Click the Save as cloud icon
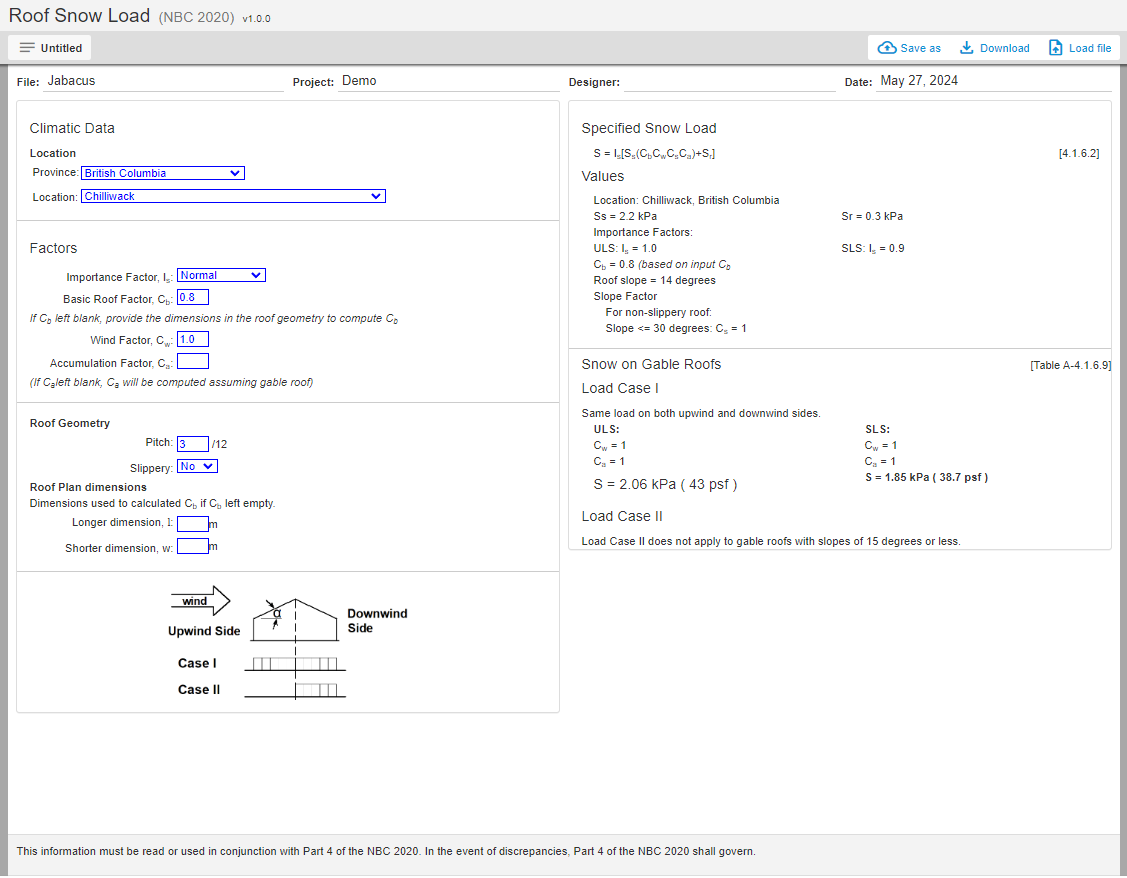The width and height of the screenshot is (1127, 878). (887, 48)
